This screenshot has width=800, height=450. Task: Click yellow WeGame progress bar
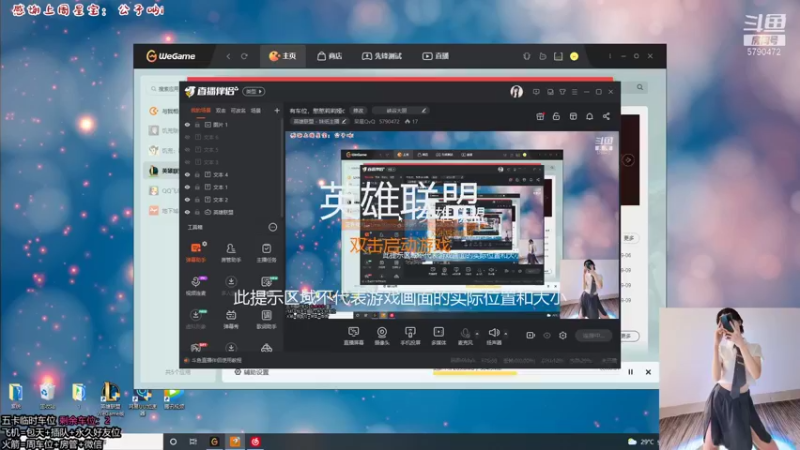[475, 373]
